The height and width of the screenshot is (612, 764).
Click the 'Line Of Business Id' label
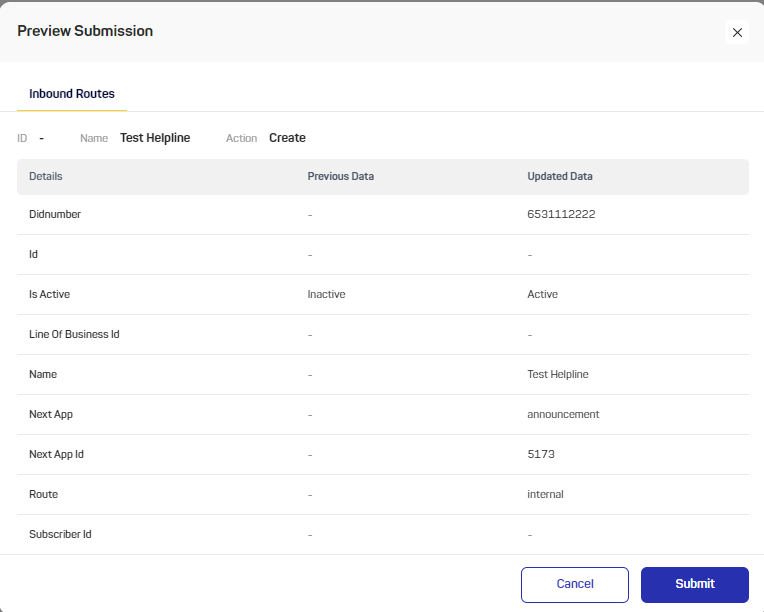pos(74,334)
